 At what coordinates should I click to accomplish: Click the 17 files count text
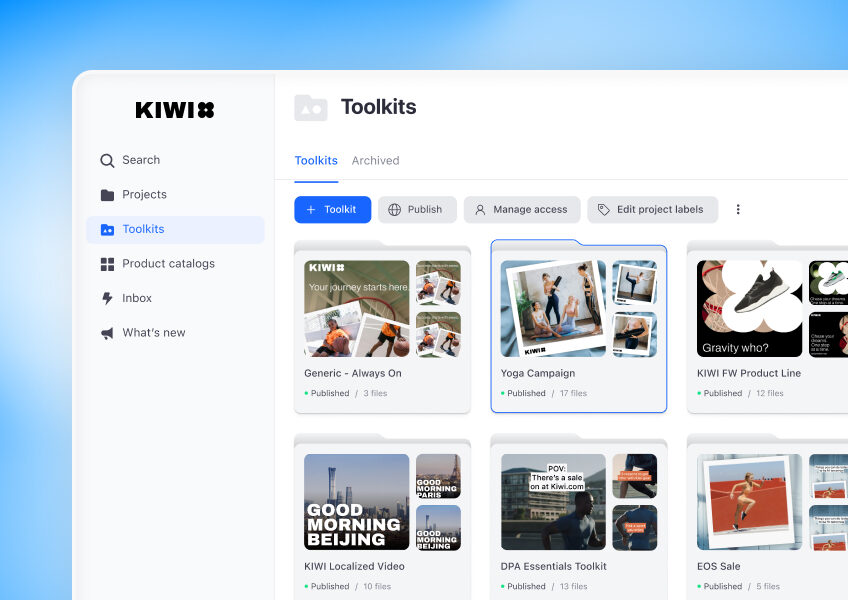coord(573,393)
